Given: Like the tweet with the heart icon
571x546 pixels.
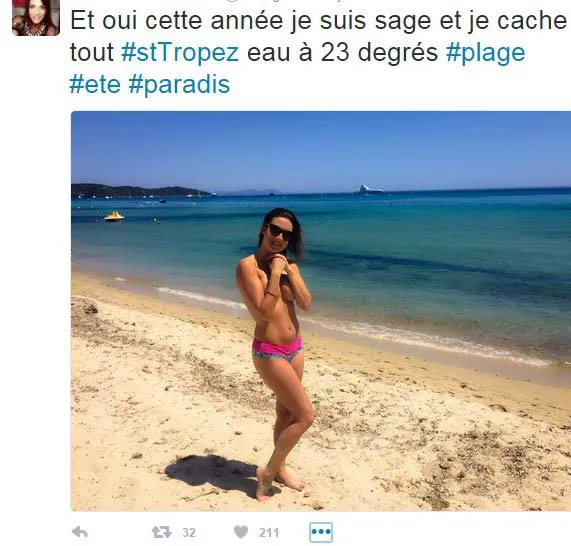Looking at the screenshot, I should click(x=241, y=532).
